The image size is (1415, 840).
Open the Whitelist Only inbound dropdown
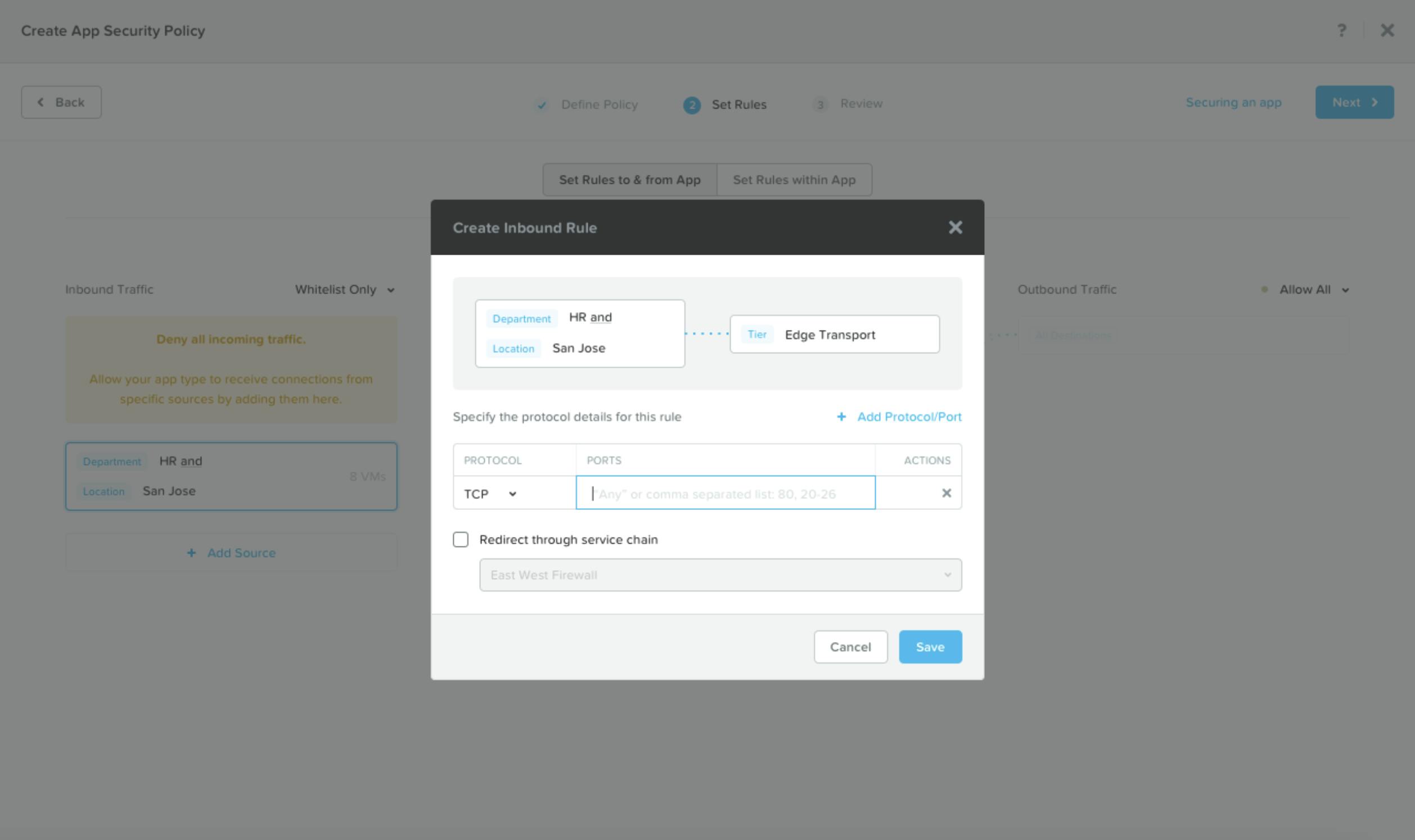click(x=343, y=289)
